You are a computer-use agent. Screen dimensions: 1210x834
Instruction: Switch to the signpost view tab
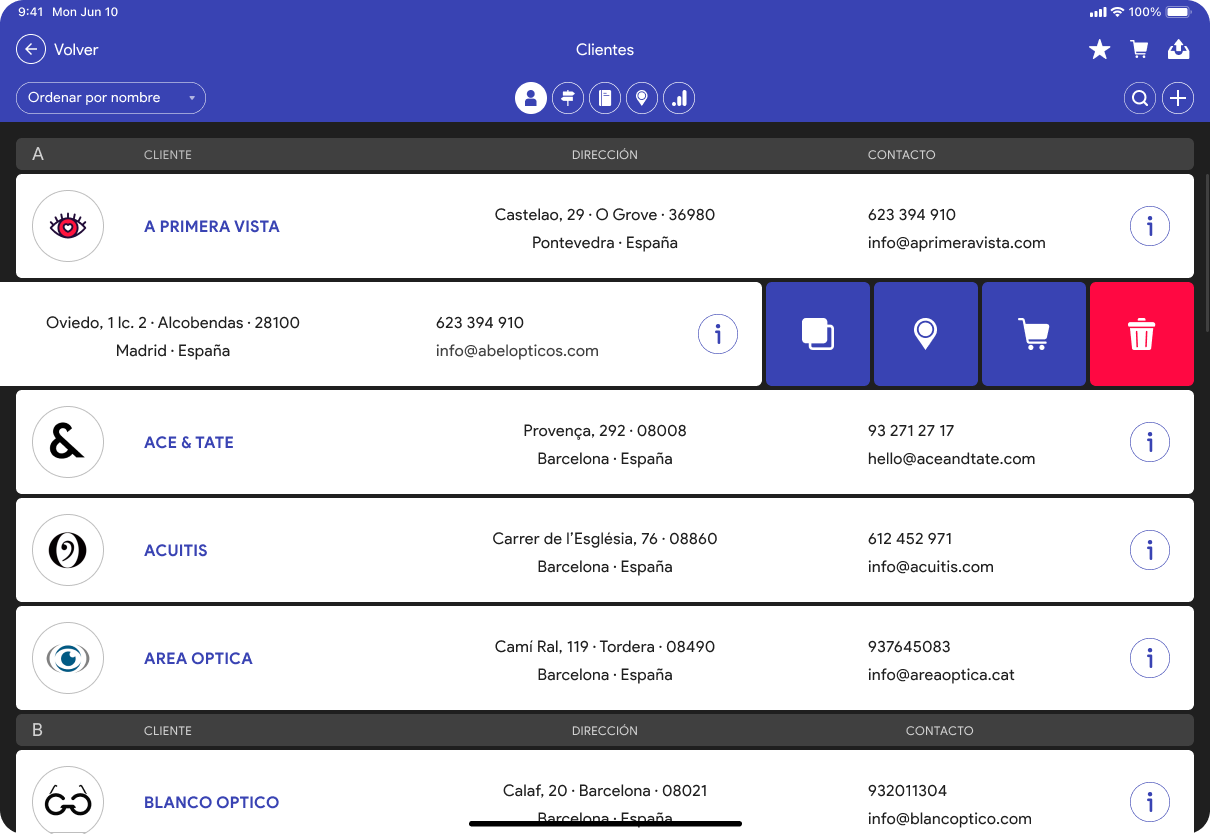568,98
